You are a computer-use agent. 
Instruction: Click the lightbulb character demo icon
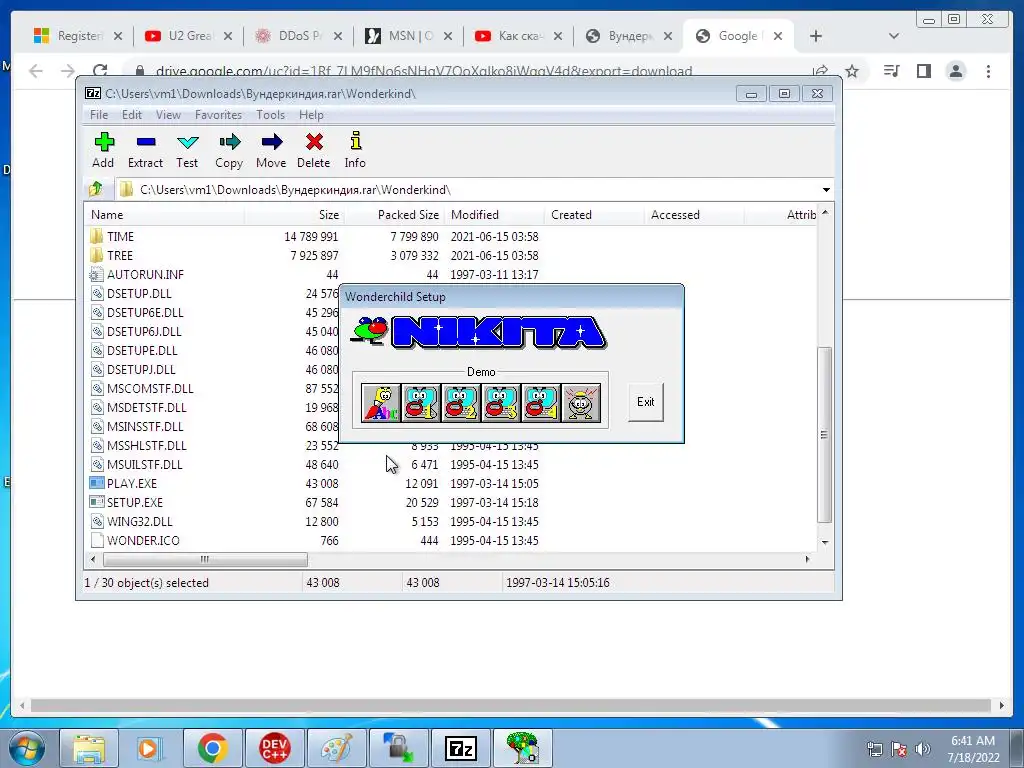click(x=581, y=402)
